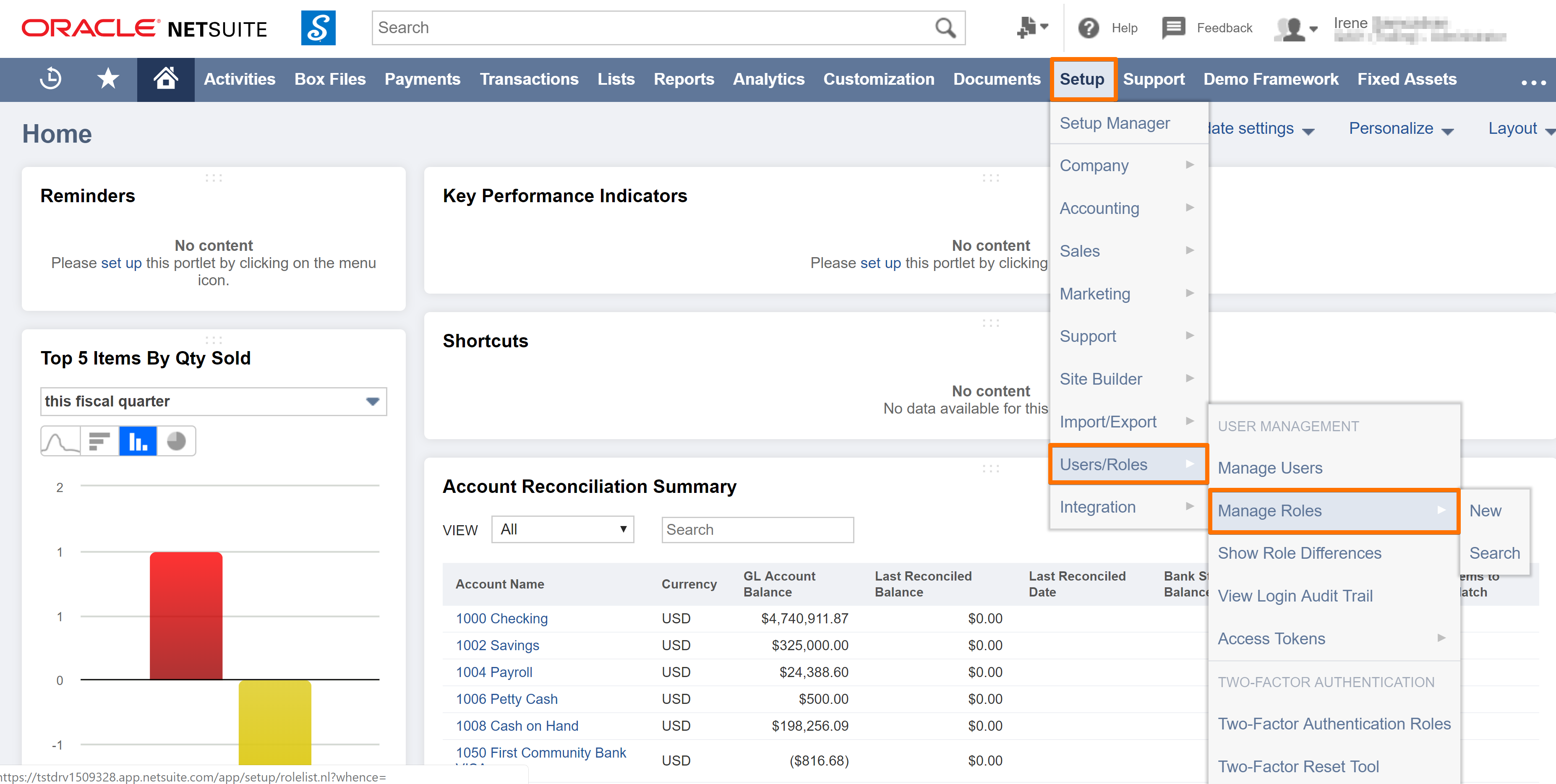Focus the reconciliation Search field
This screenshot has width=1556, height=784.
pos(757,530)
